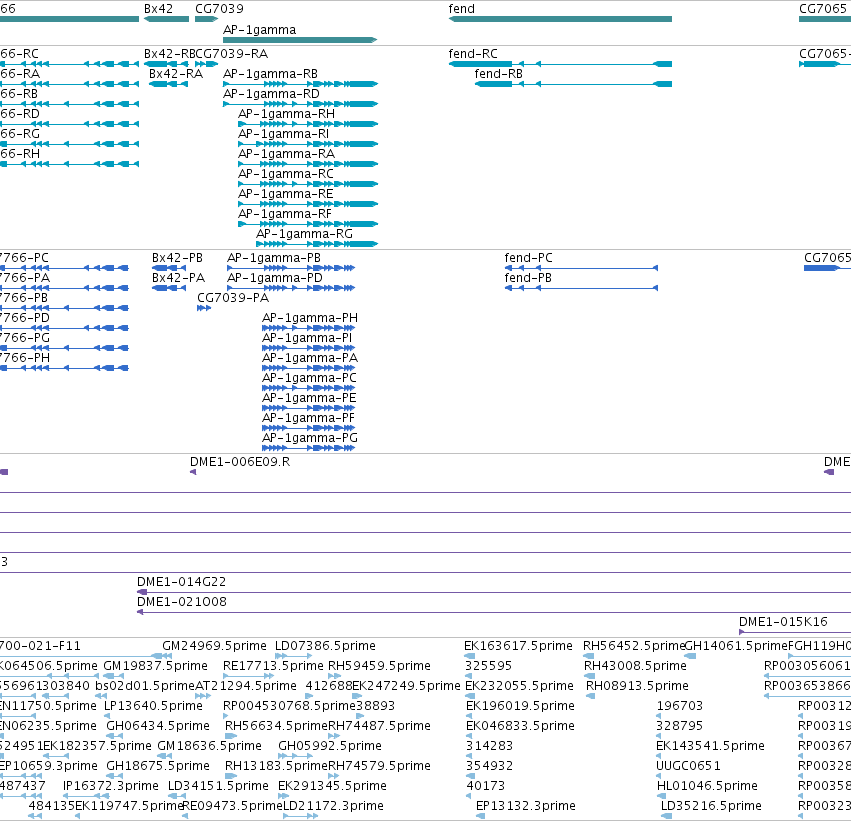
Task: Select EST label RH56452.5prime
Action: pos(634,646)
